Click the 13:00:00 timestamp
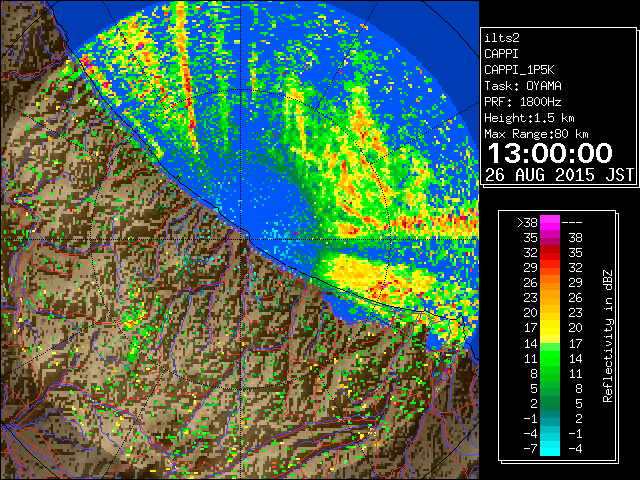640x480 pixels. click(x=550, y=153)
